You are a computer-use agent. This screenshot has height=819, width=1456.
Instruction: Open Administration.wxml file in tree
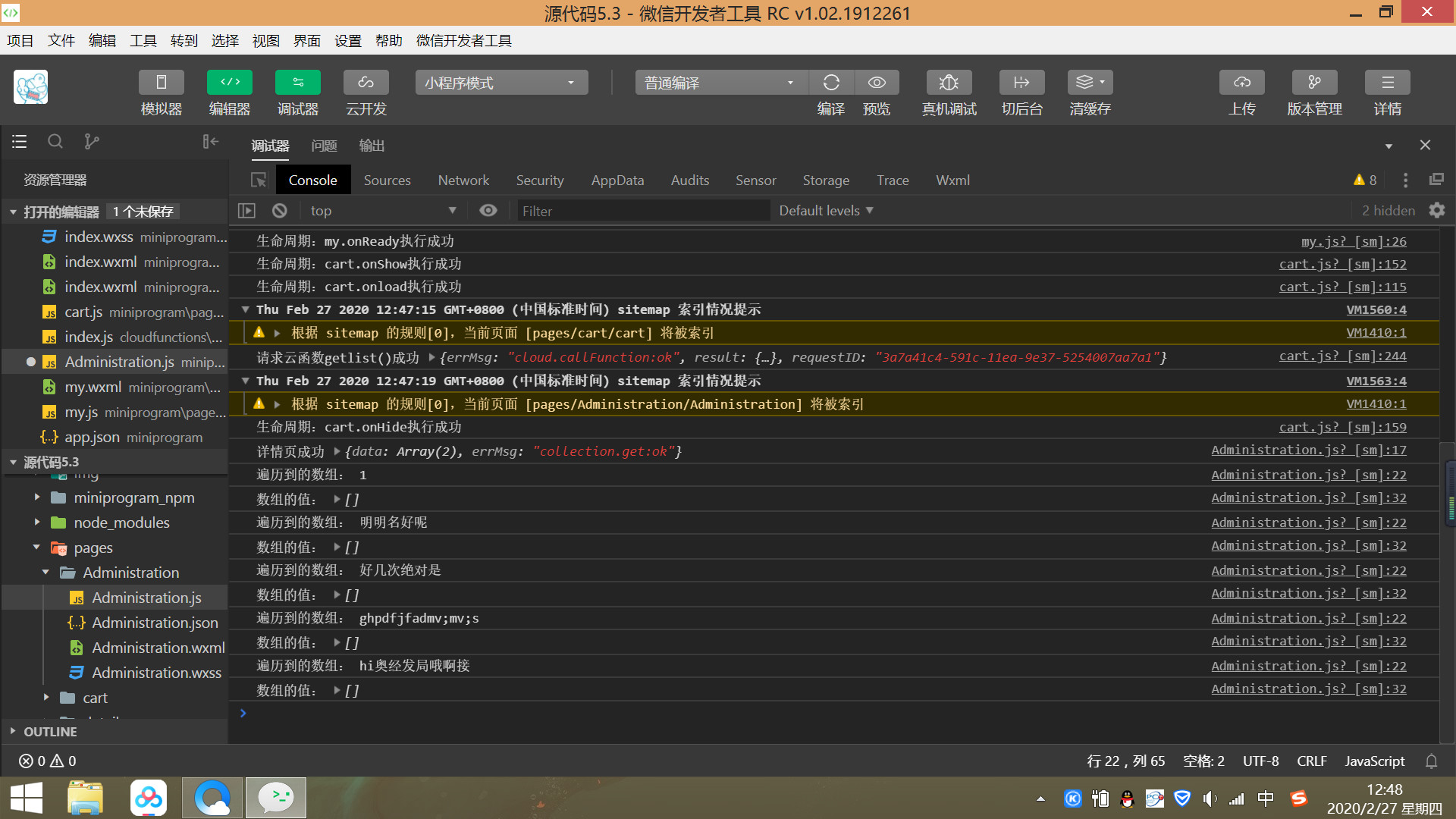(x=158, y=648)
